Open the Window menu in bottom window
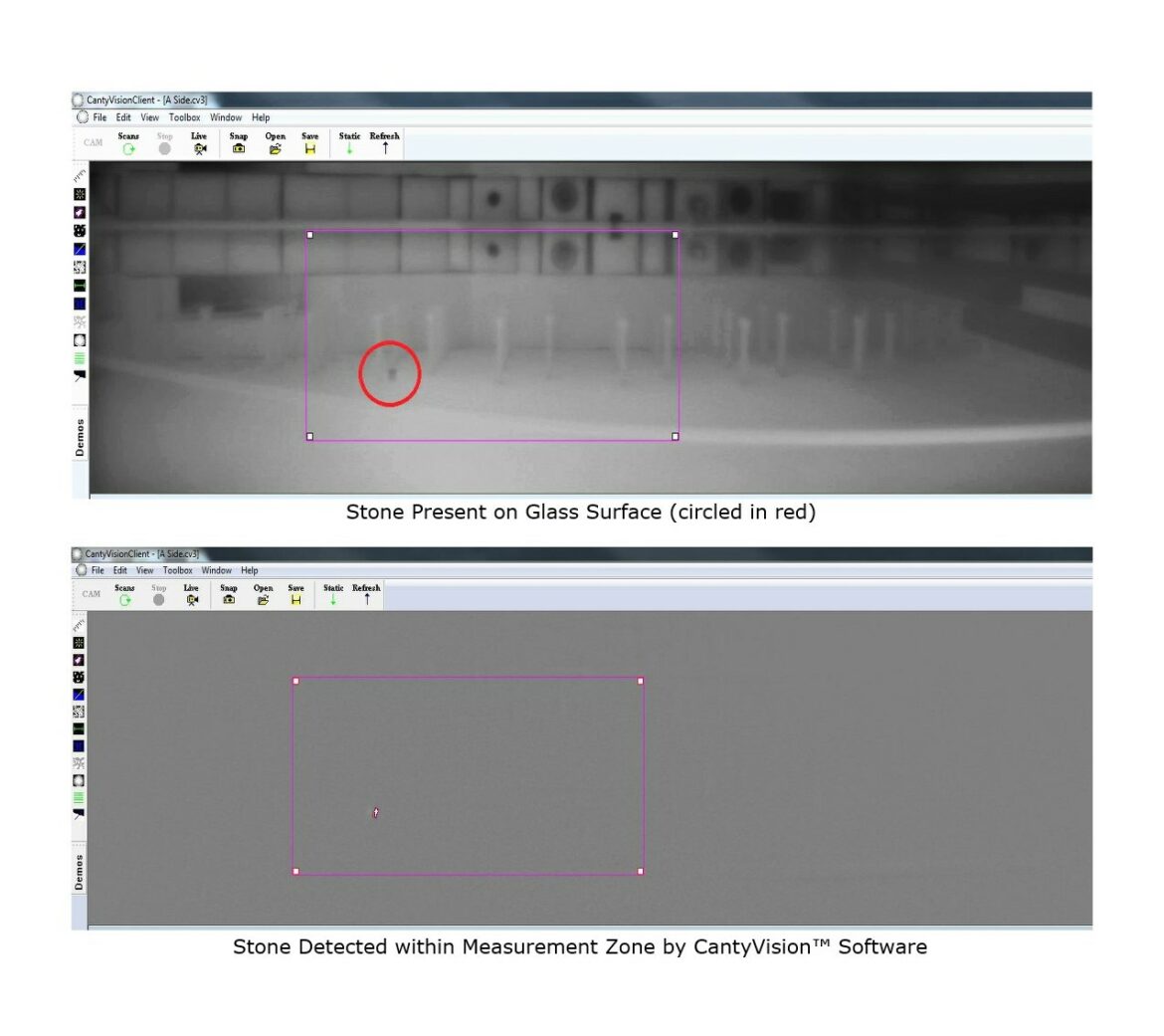The height and width of the screenshot is (1036, 1164). [216, 570]
